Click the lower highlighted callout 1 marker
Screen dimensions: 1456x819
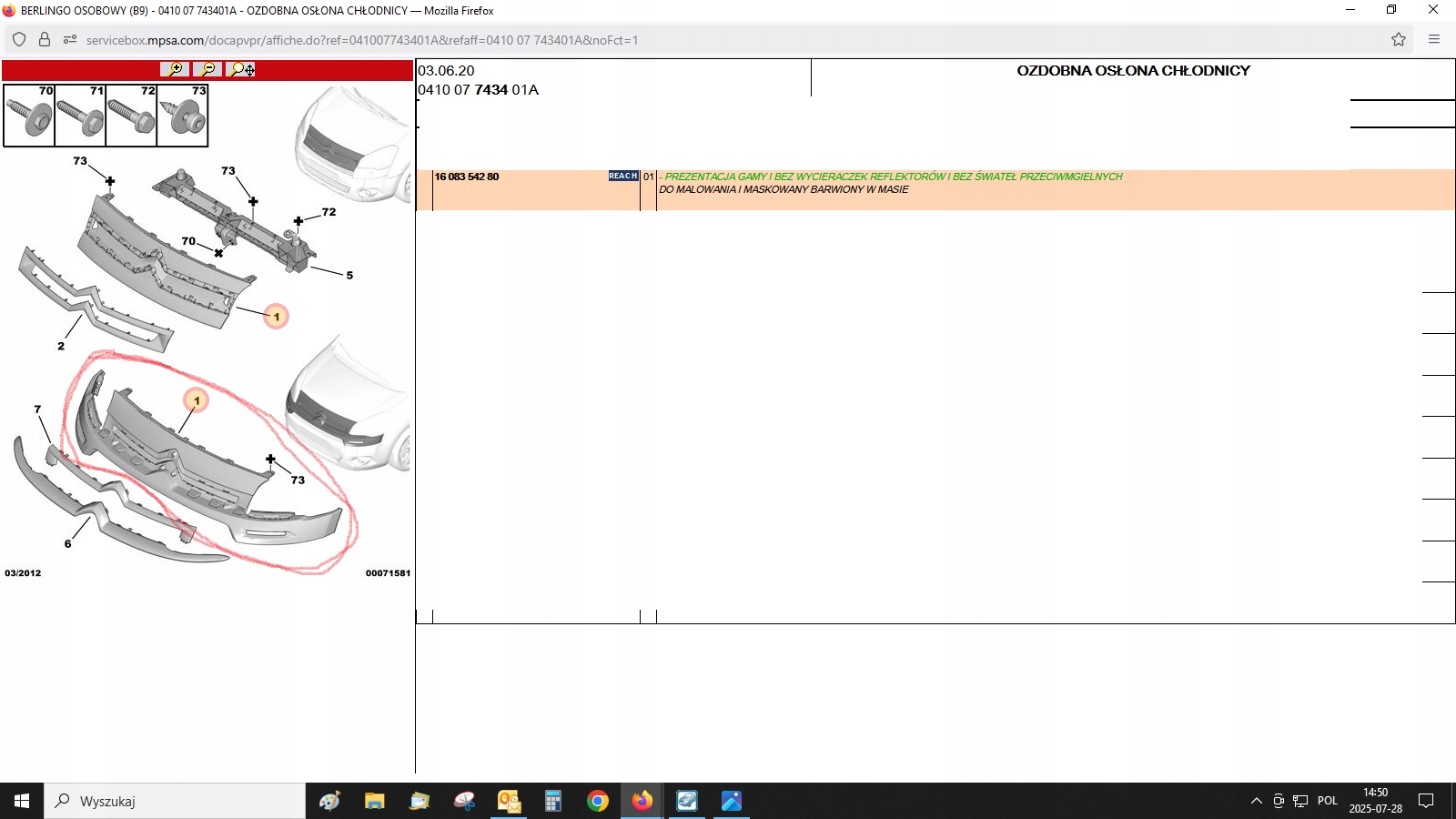[x=197, y=400]
